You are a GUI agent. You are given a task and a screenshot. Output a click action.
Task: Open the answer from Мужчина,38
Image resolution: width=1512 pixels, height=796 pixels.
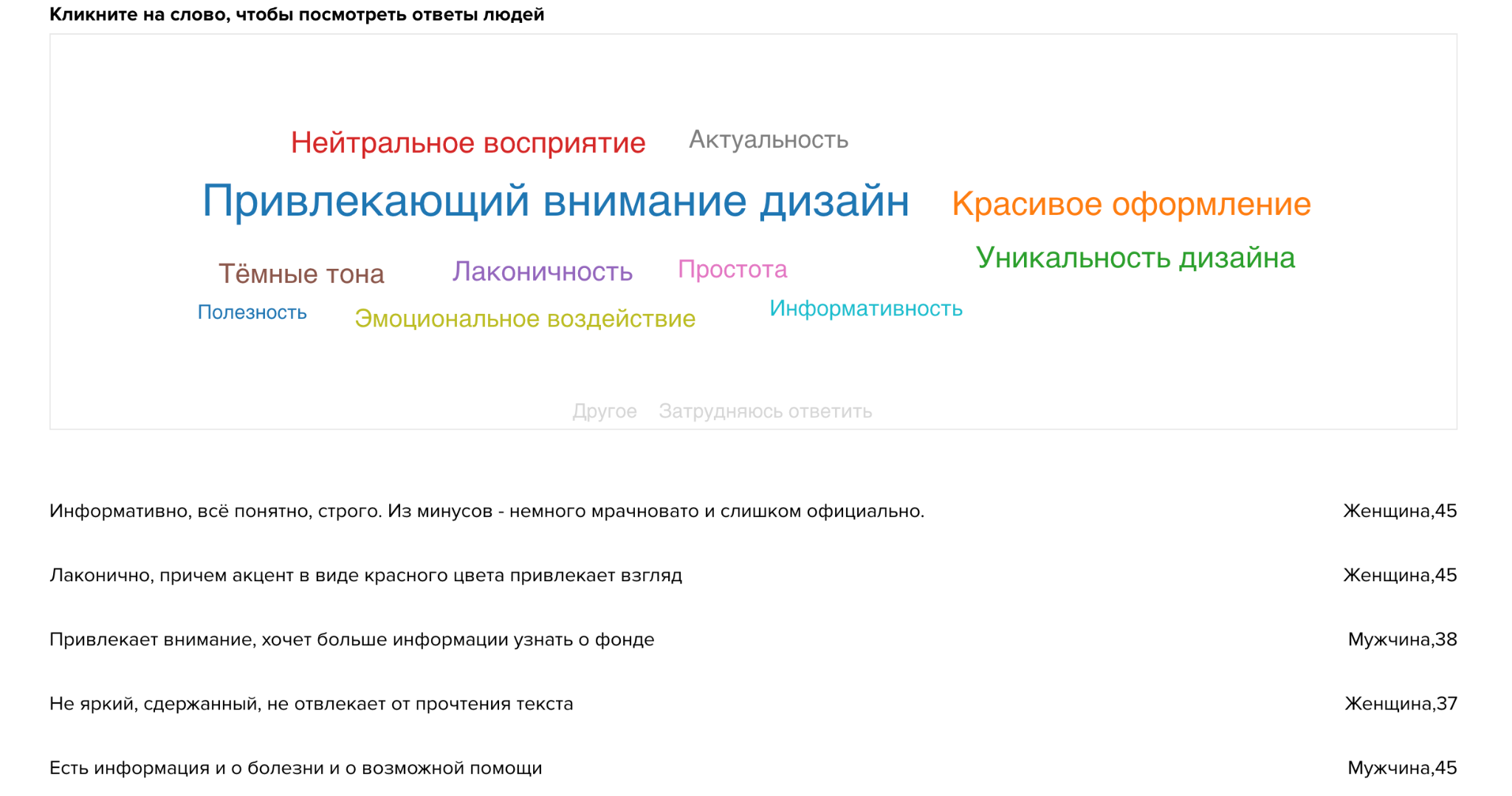point(351,639)
